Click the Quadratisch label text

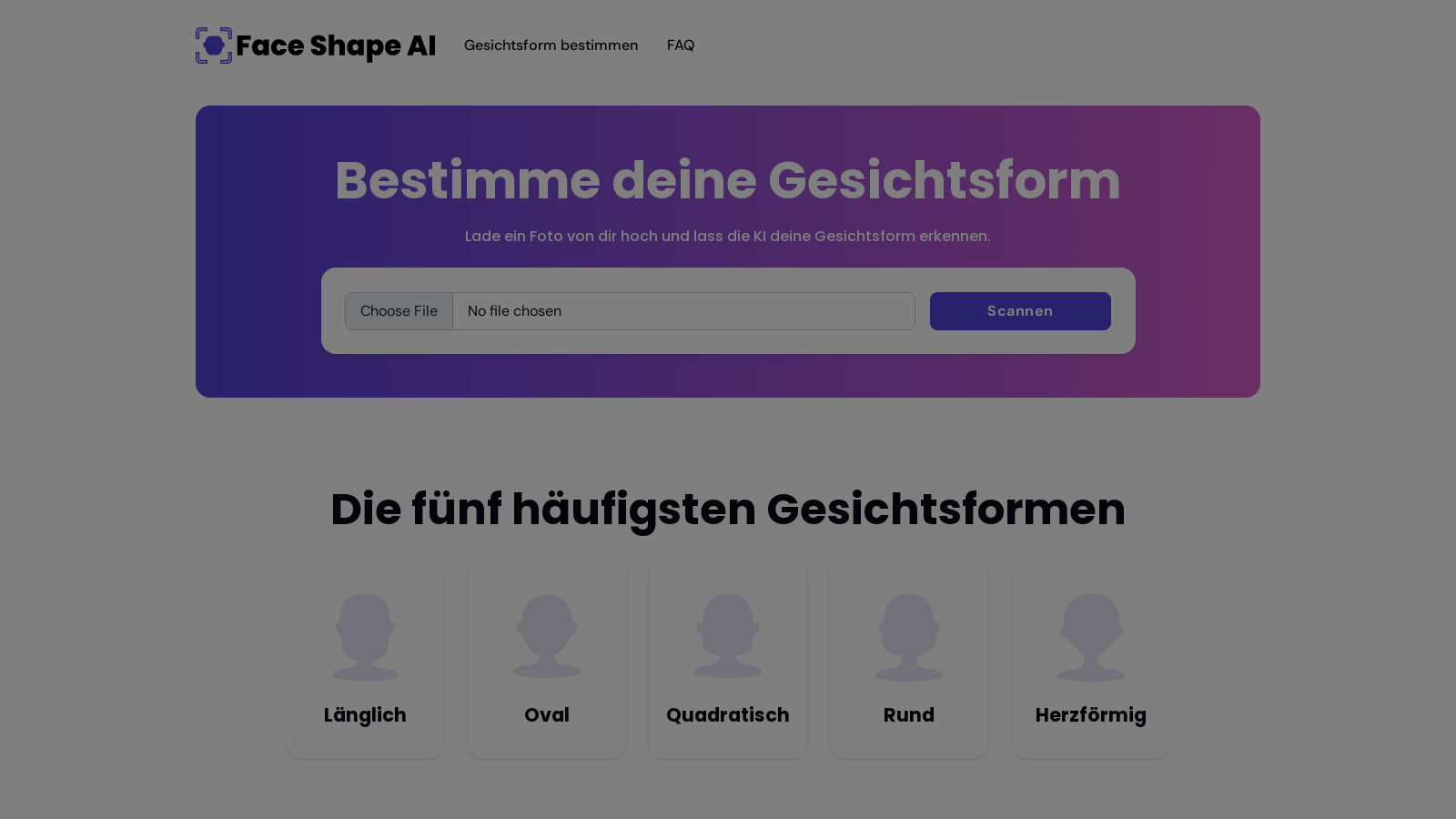[x=728, y=715]
